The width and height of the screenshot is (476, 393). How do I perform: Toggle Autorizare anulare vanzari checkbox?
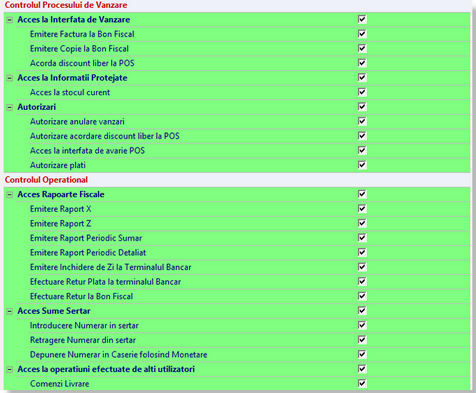coord(362,121)
